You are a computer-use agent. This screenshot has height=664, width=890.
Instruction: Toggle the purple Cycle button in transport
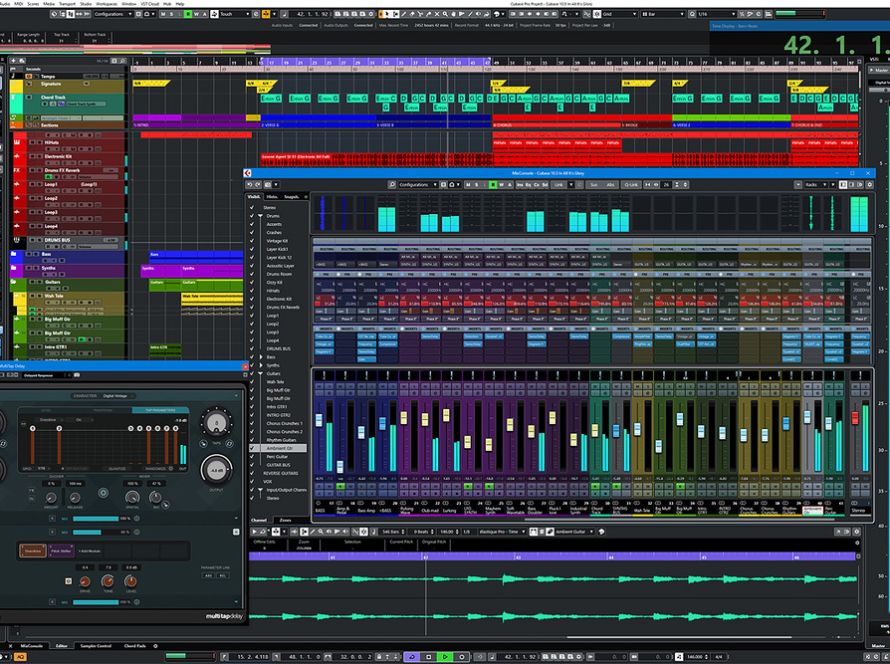point(412,657)
